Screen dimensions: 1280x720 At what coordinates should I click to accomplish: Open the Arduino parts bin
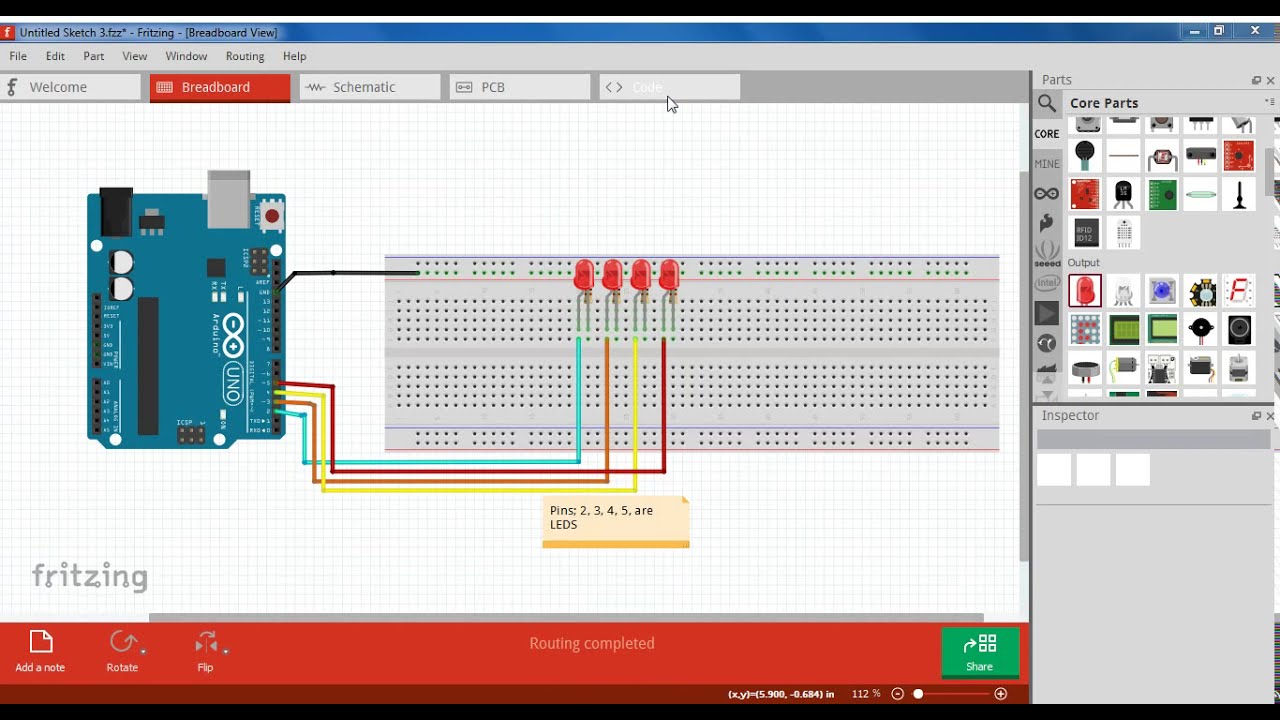1047,193
